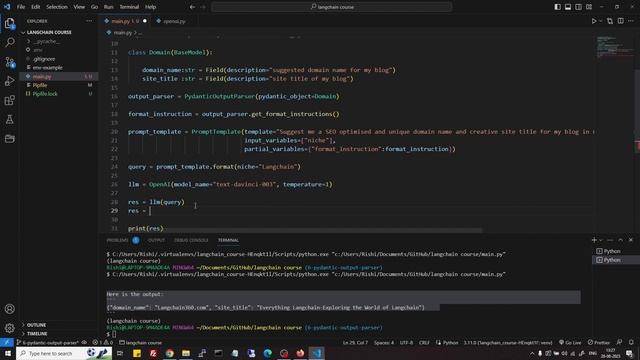Expand the __pycache__ folder

pyautogui.click(x=46, y=41)
